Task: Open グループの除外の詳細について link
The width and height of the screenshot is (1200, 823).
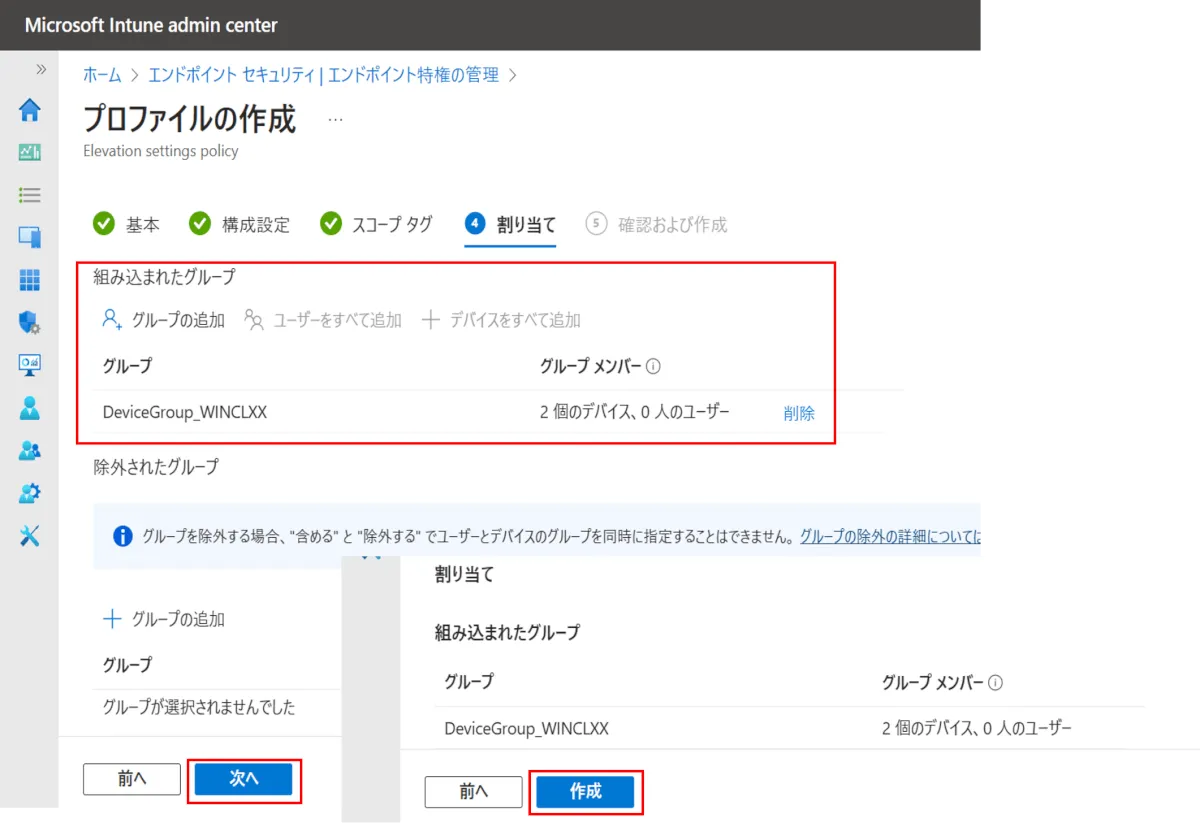Action: (890, 537)
